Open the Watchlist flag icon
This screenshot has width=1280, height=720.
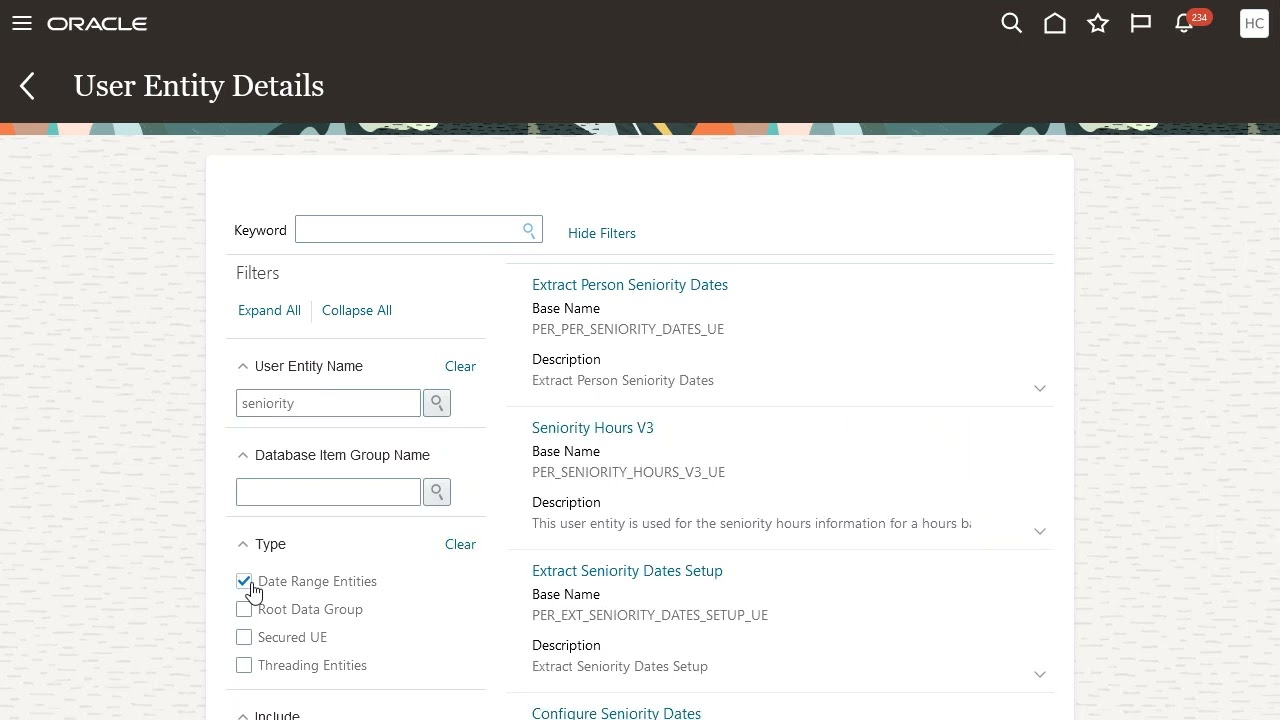pos(1141,23)
